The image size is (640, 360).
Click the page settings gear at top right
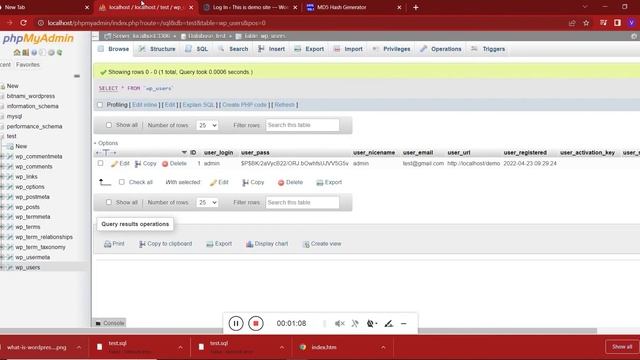[x=634, y=36]
